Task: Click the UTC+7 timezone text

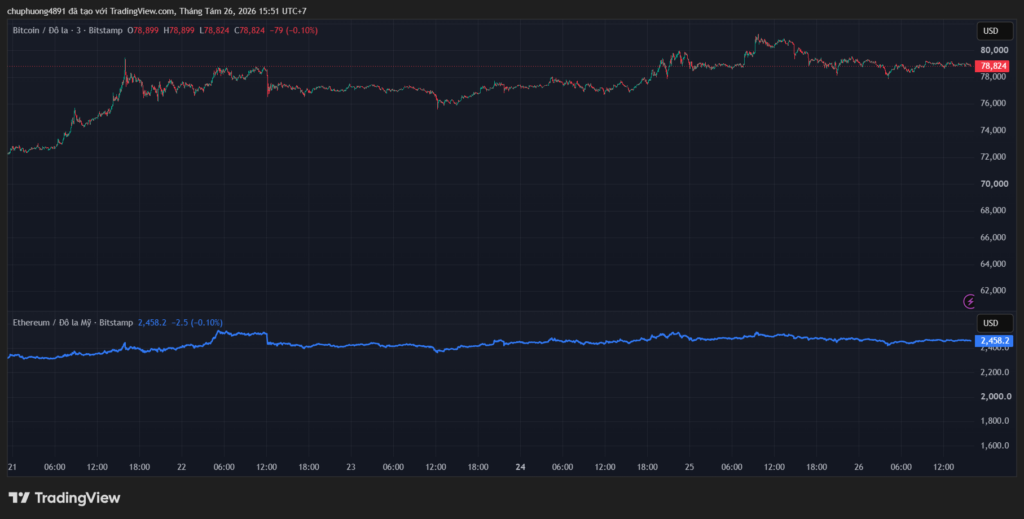Action: (x=293, y=11)
